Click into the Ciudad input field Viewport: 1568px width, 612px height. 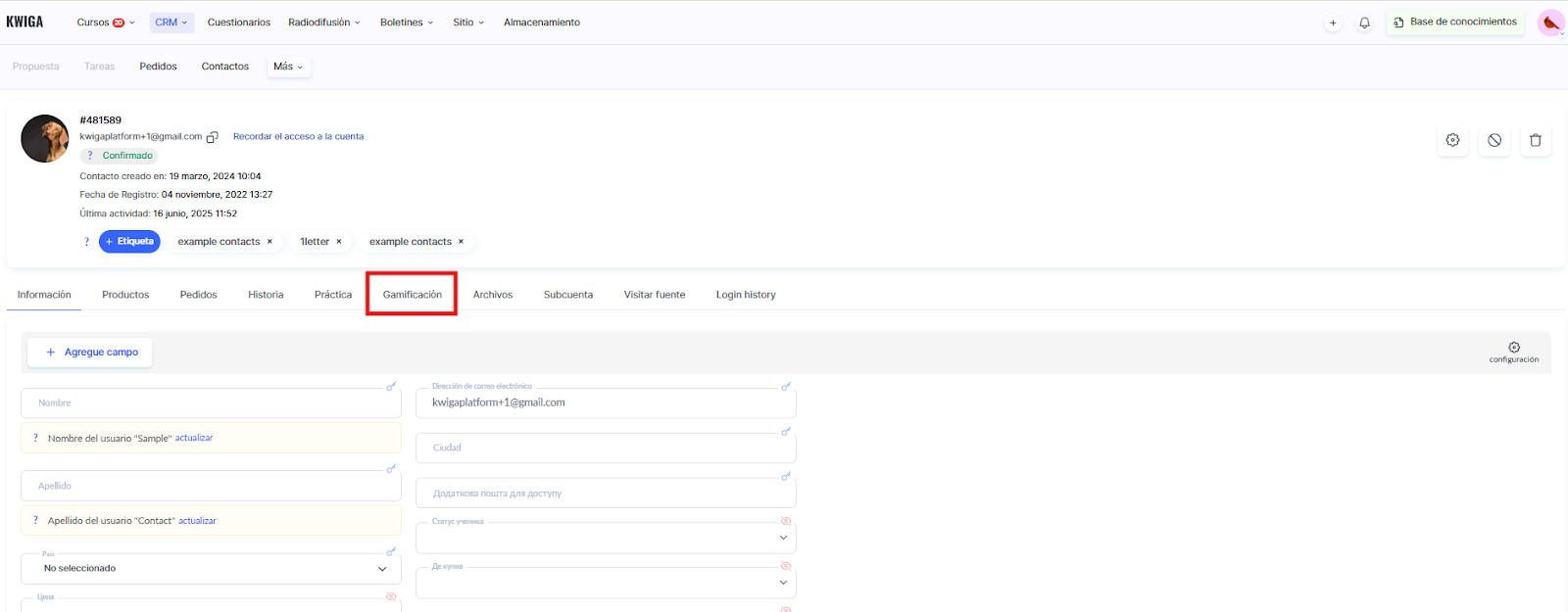coord(606,448)
